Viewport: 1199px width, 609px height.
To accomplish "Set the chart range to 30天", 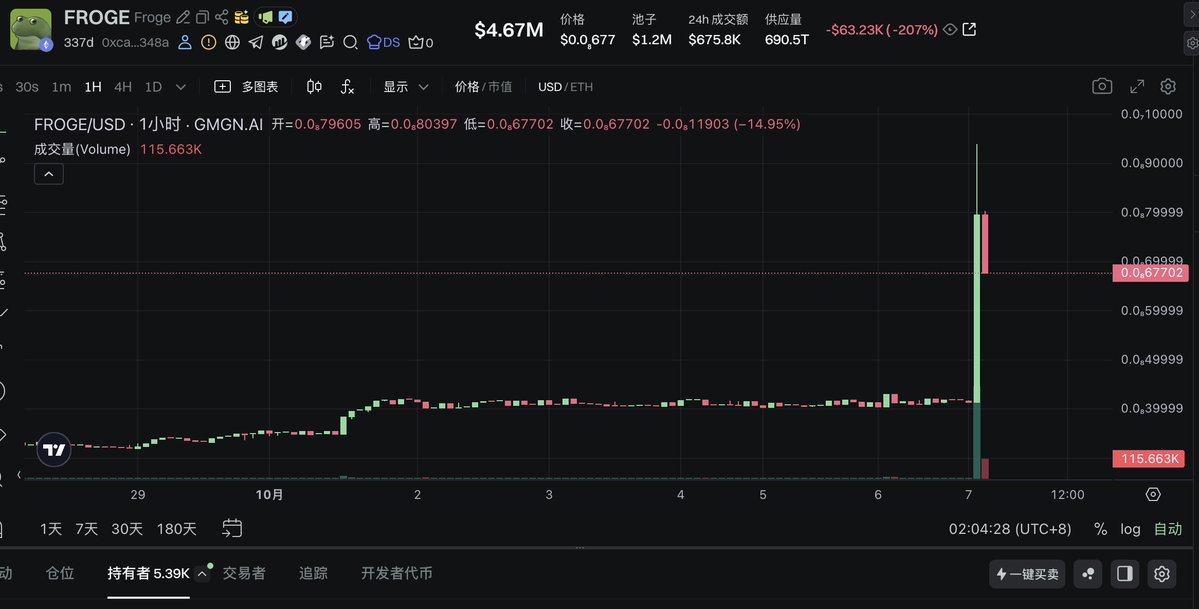I will click(127, 529).
